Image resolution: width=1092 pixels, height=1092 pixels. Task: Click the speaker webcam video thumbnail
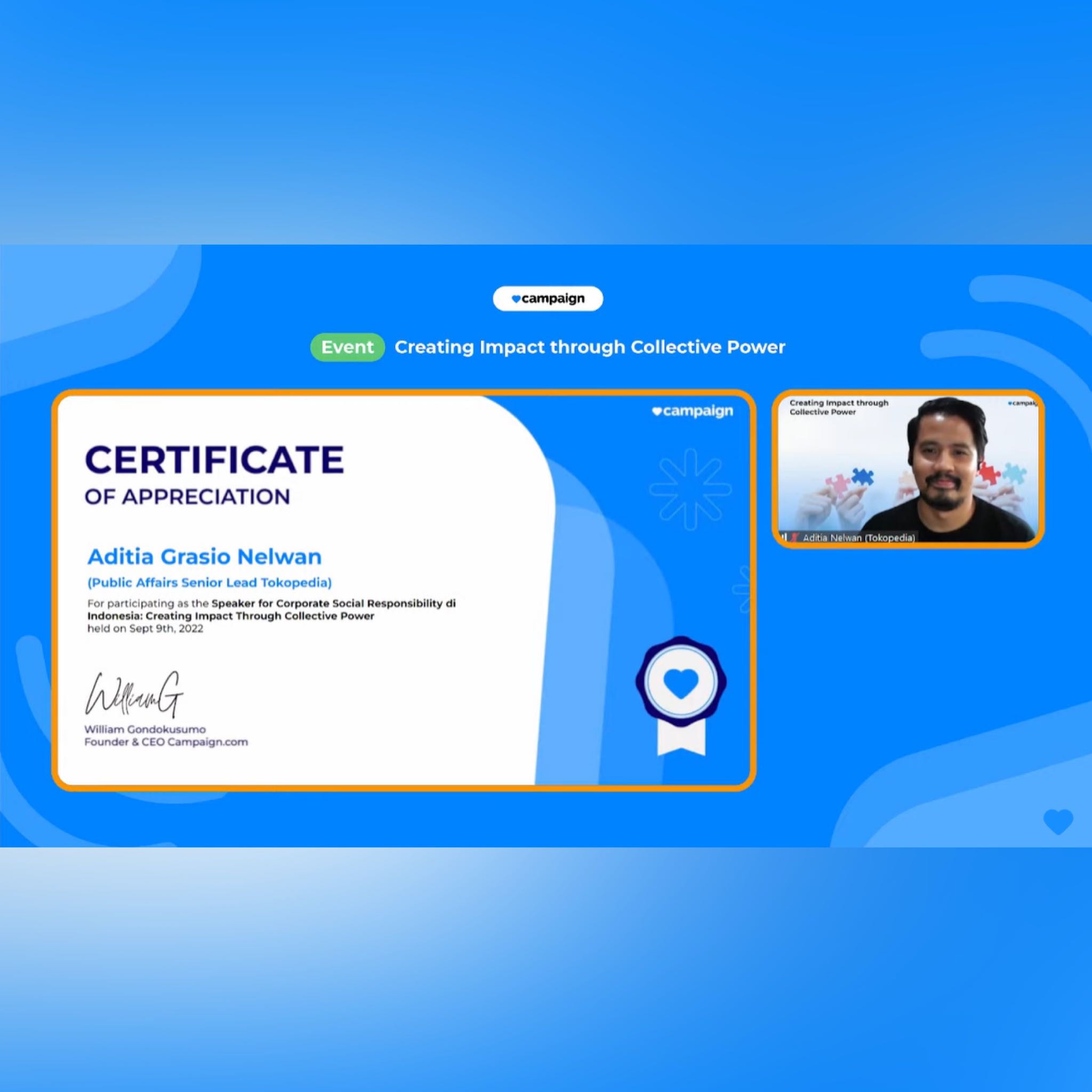(908, 469)
